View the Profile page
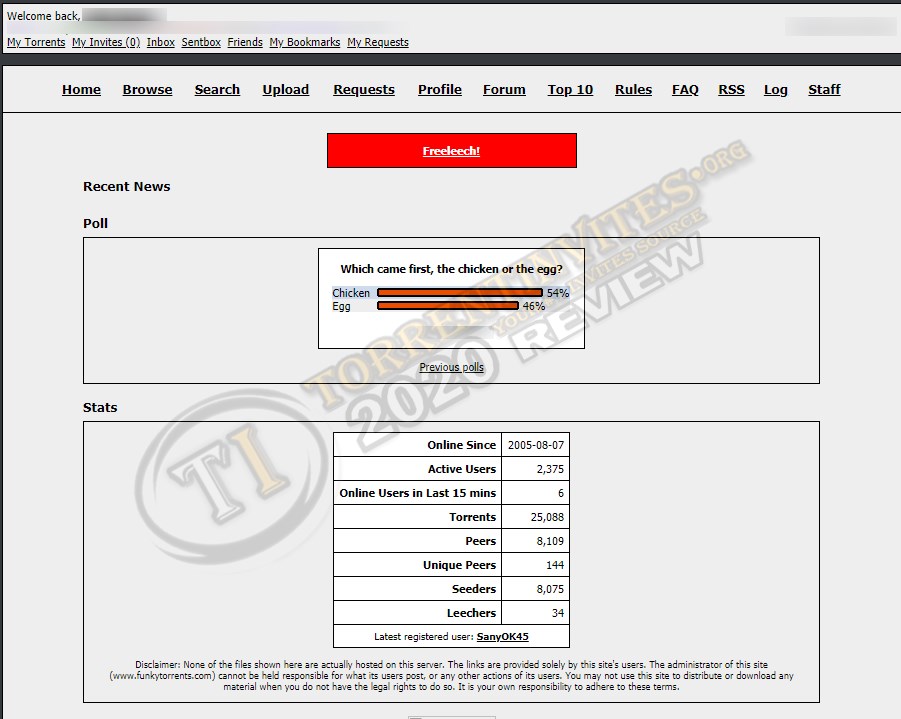Viewport: 901px width, 719px height. [439, 90]
